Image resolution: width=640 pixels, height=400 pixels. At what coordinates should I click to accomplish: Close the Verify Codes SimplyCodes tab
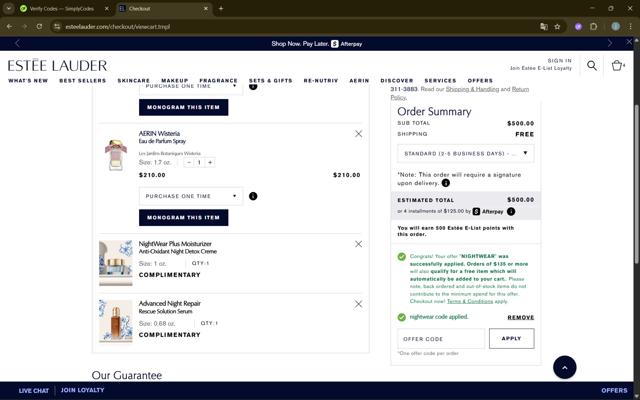click(107, 9)
